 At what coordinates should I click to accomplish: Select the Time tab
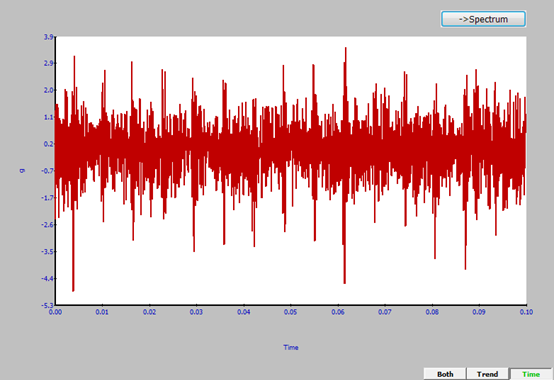531,374
